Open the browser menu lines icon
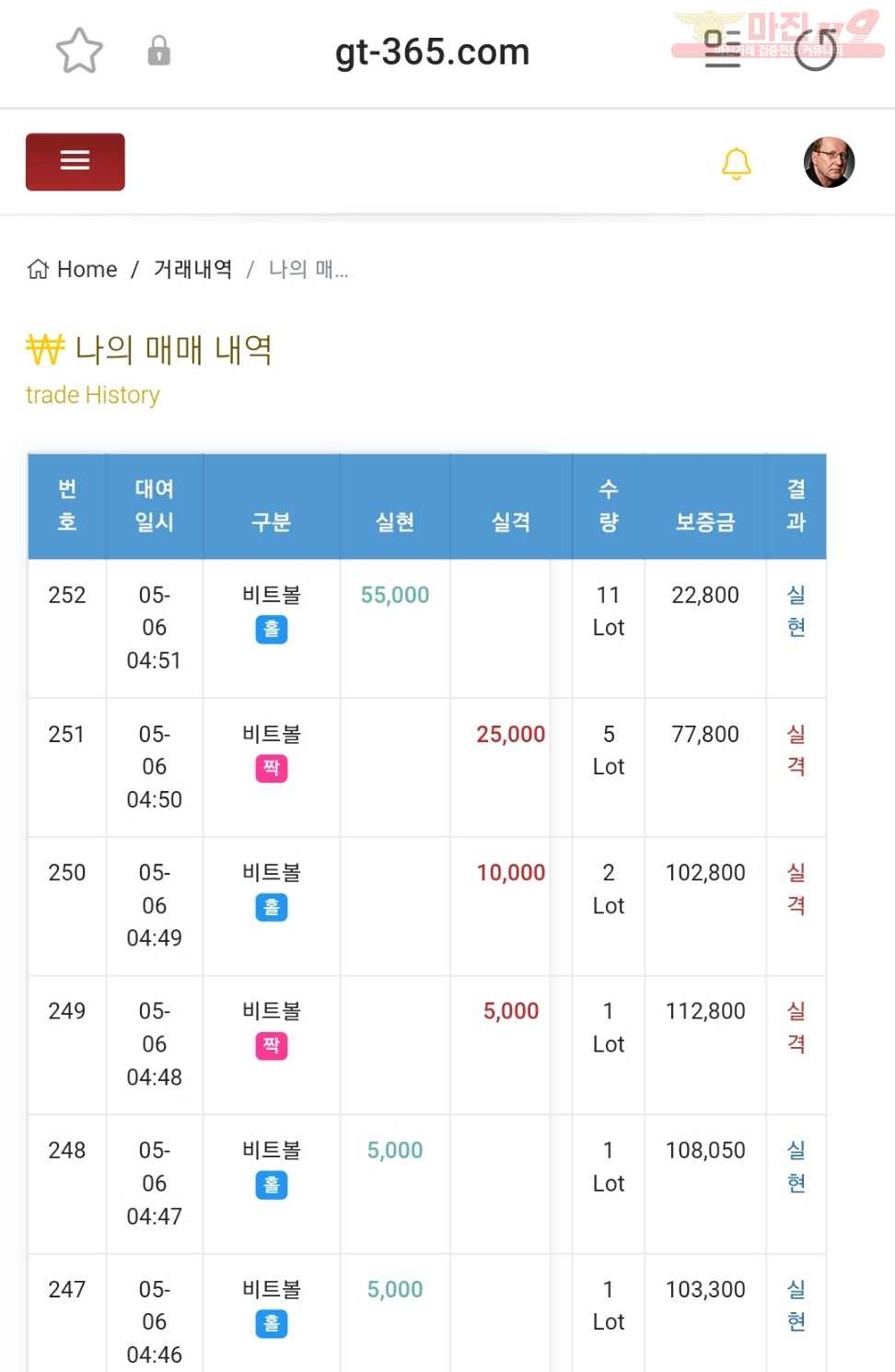895x1372 pixels. click(x=723, y=50)
